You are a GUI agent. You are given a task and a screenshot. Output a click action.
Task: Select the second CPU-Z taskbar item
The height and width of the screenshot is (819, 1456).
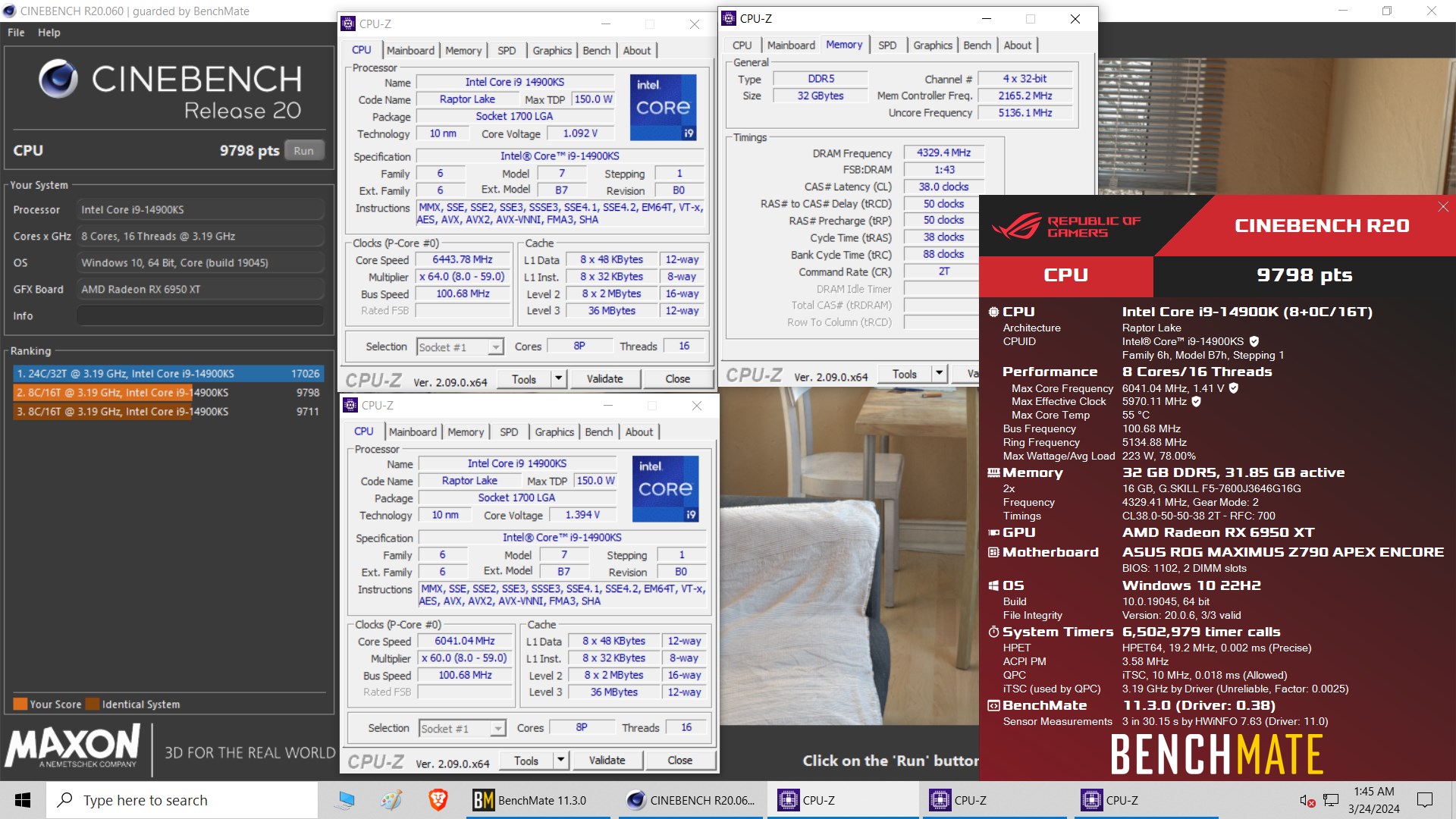tap(995, 800)
